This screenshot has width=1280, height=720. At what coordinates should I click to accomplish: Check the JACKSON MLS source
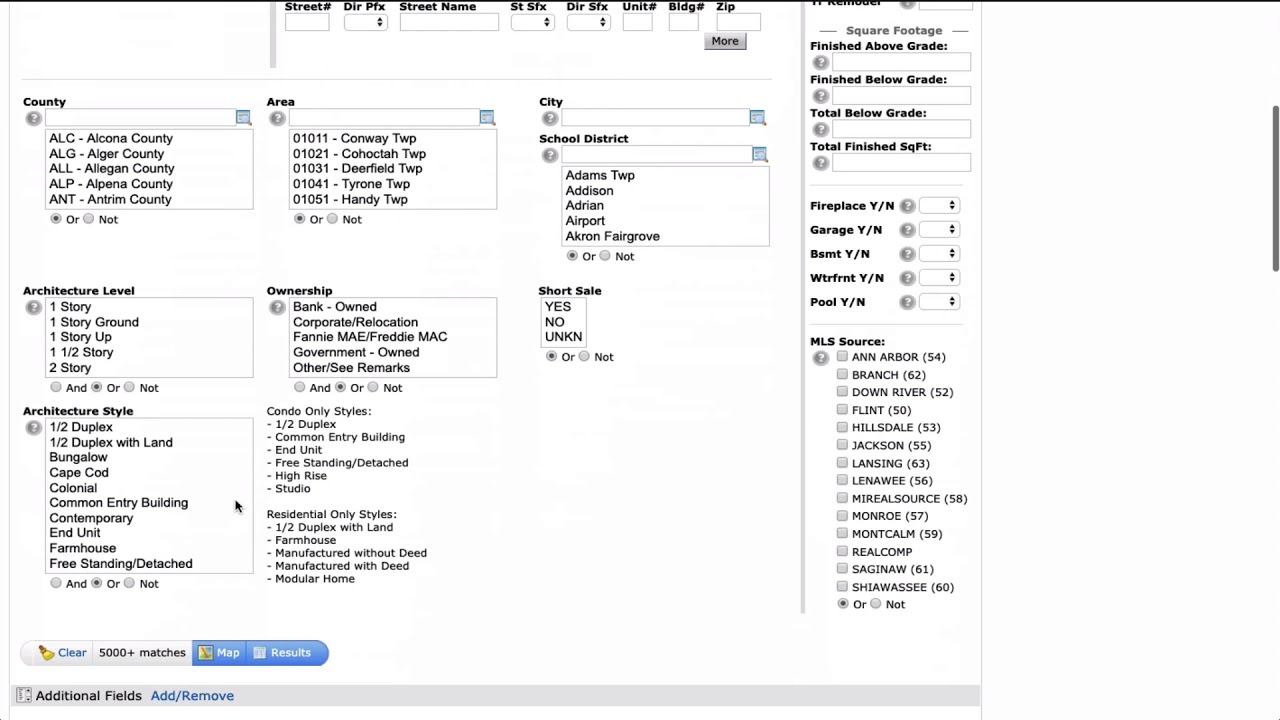[x=842, y=445]
